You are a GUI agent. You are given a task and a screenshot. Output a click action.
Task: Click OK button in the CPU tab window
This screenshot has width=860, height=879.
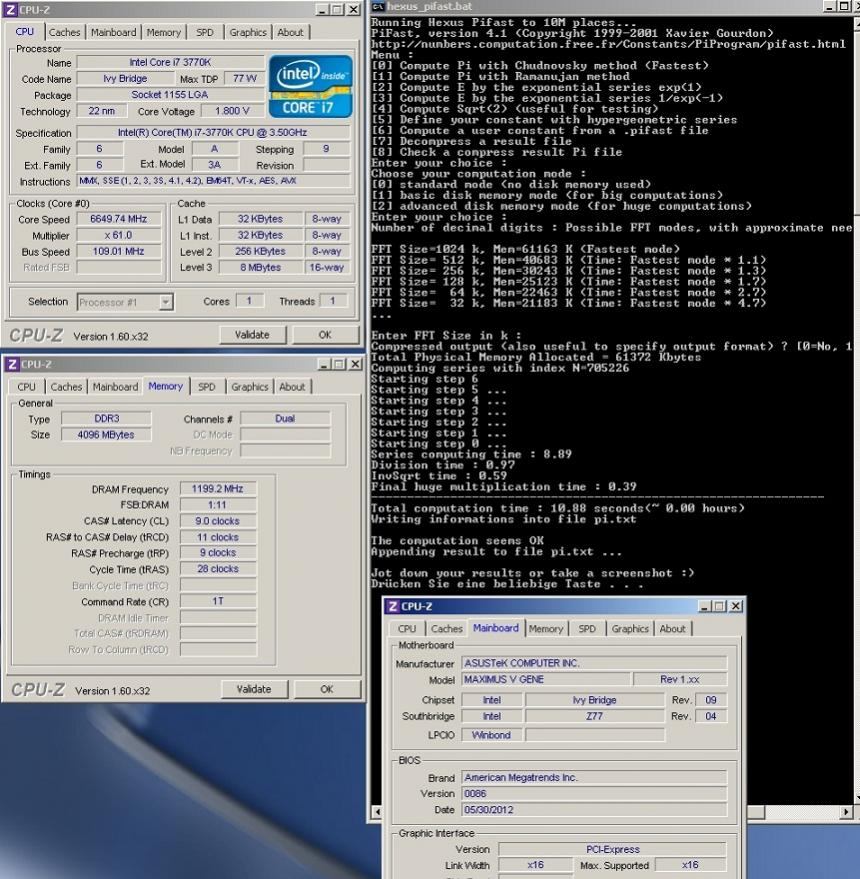pos(325,335)
